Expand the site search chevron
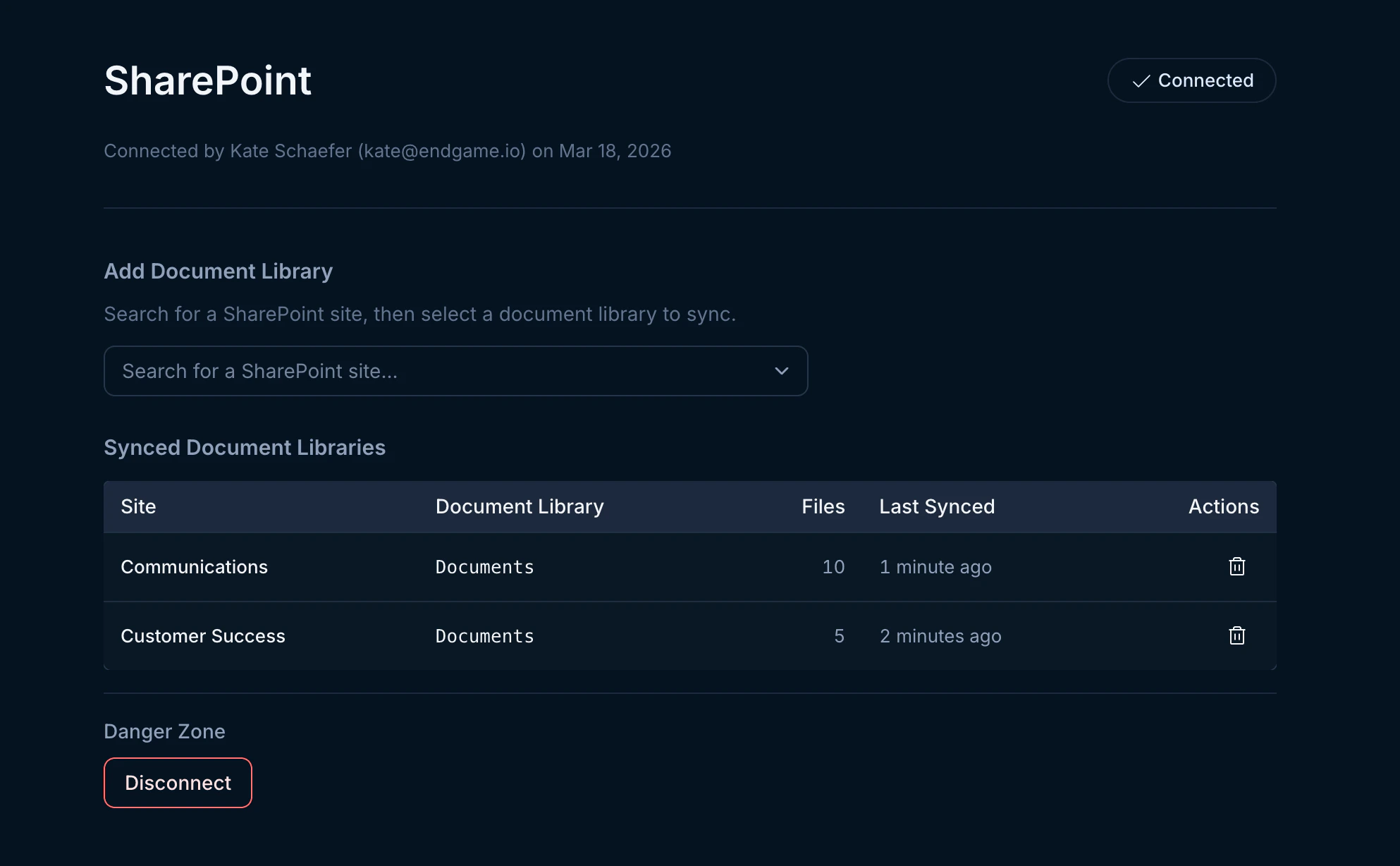This screenshot has width=1400, height=866. (781, 371)
